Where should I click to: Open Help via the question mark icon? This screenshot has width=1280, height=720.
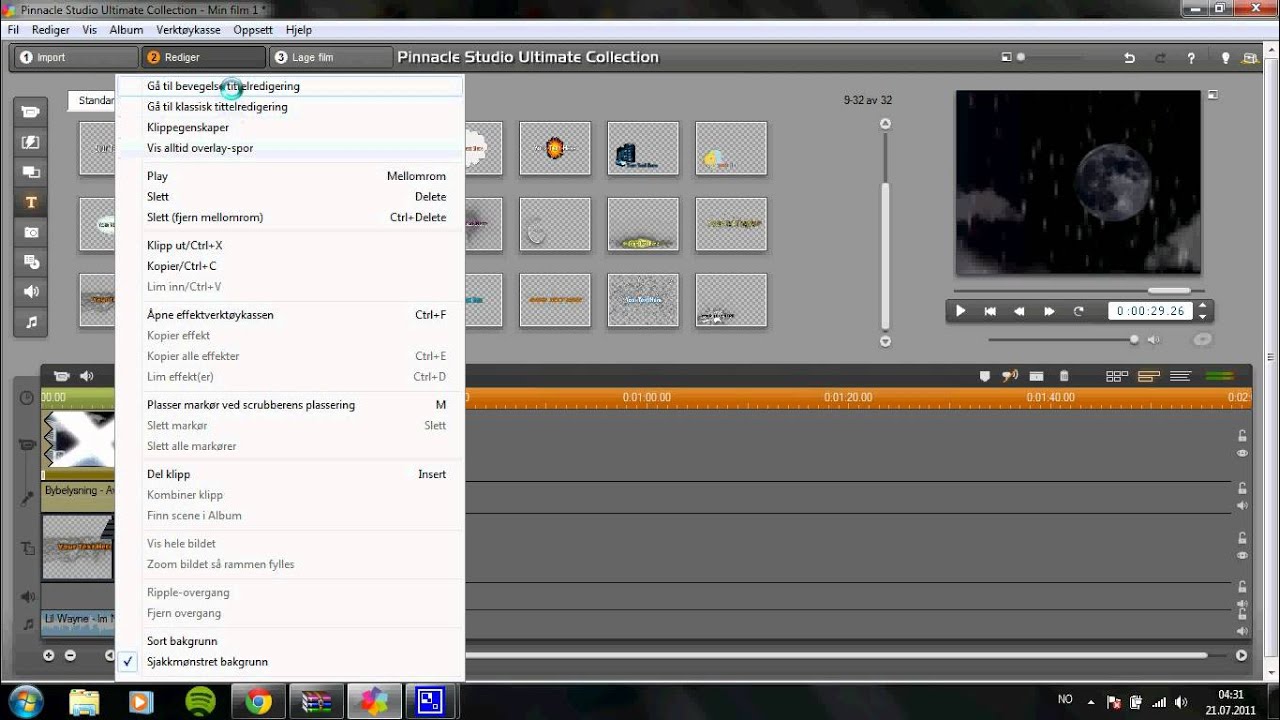coord(1191,58)
